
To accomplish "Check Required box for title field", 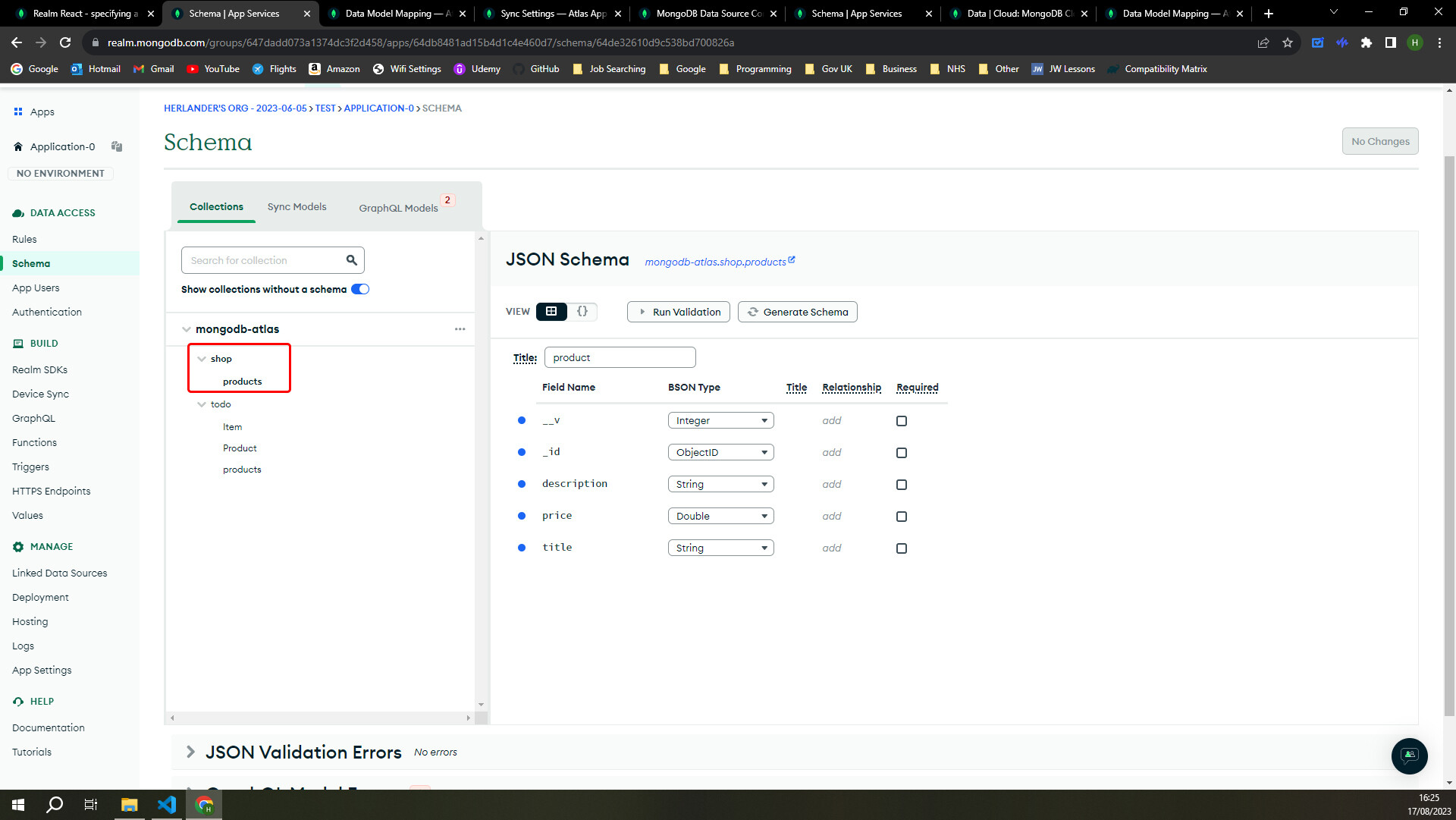I will pos(902,548).
